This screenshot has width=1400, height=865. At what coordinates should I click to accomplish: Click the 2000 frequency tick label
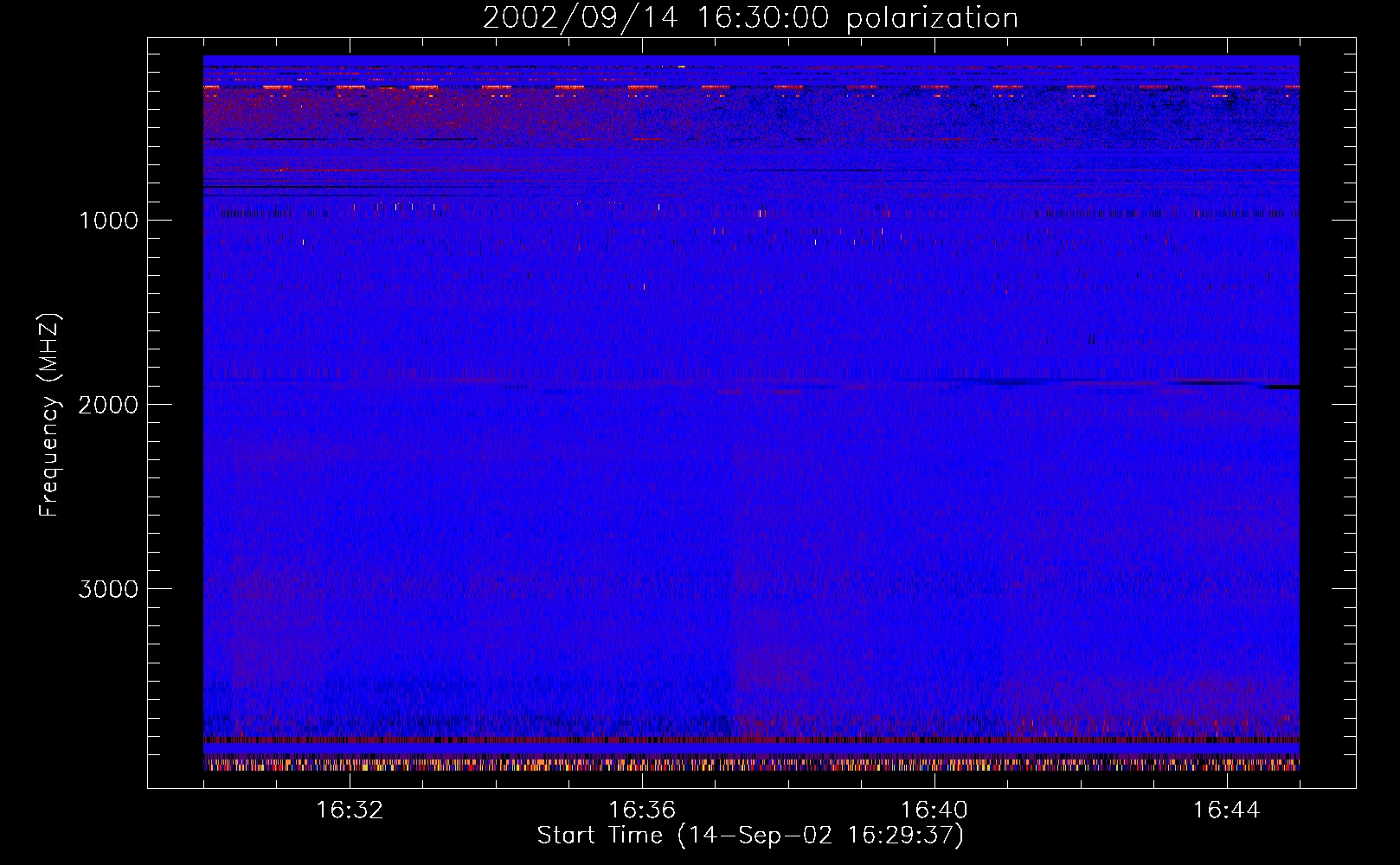[x=108, y=405]
